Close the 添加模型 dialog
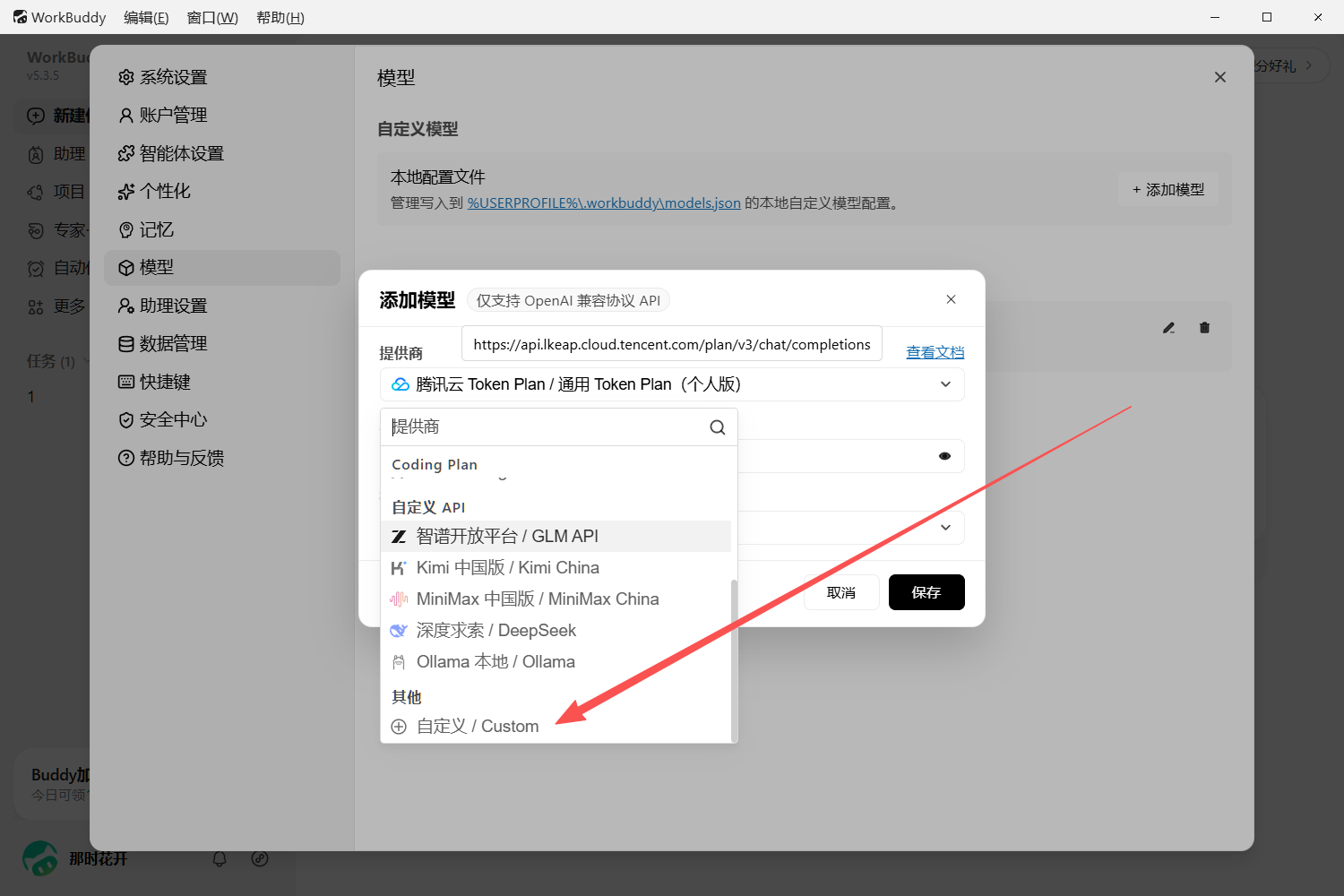 951,299
